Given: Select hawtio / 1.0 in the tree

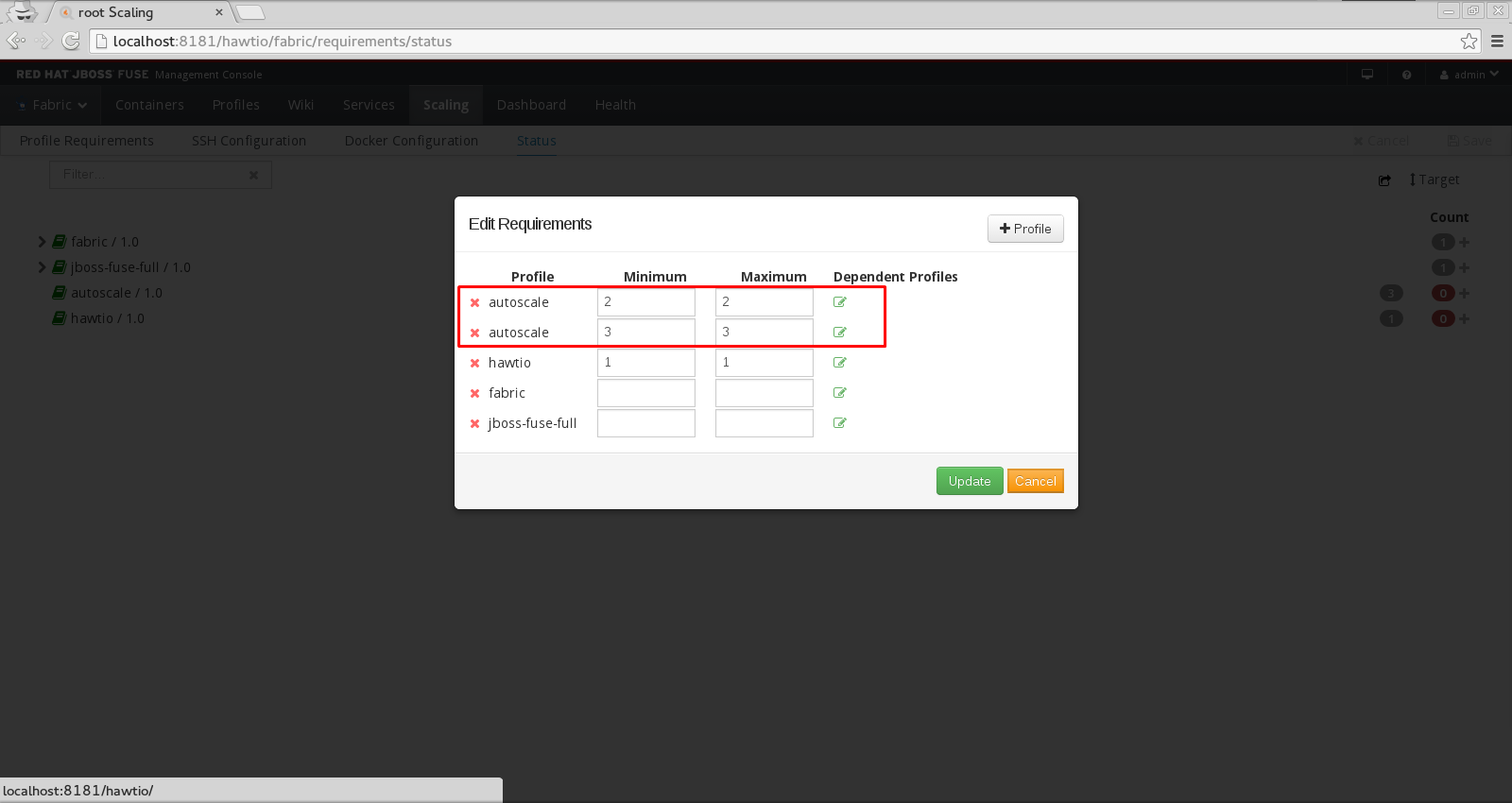Looking at the screenshot, I should [108, 318].
